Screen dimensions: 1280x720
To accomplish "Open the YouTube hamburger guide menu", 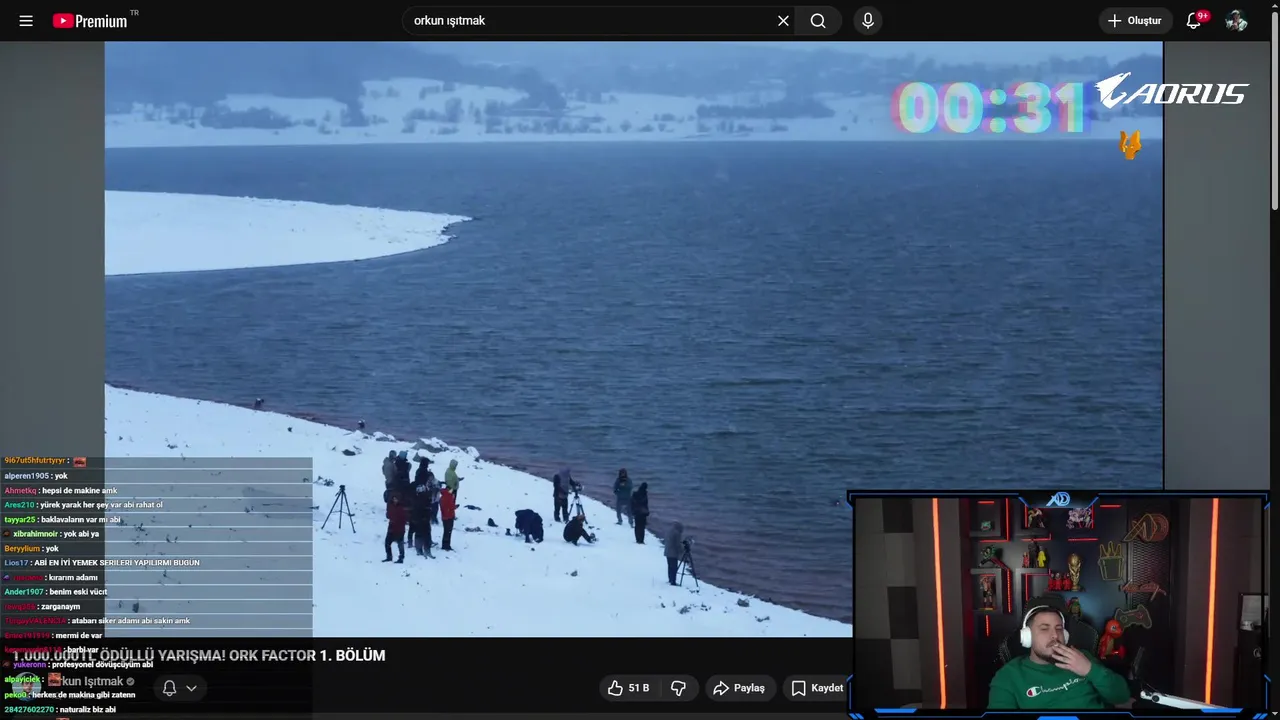I will (26, 21).
